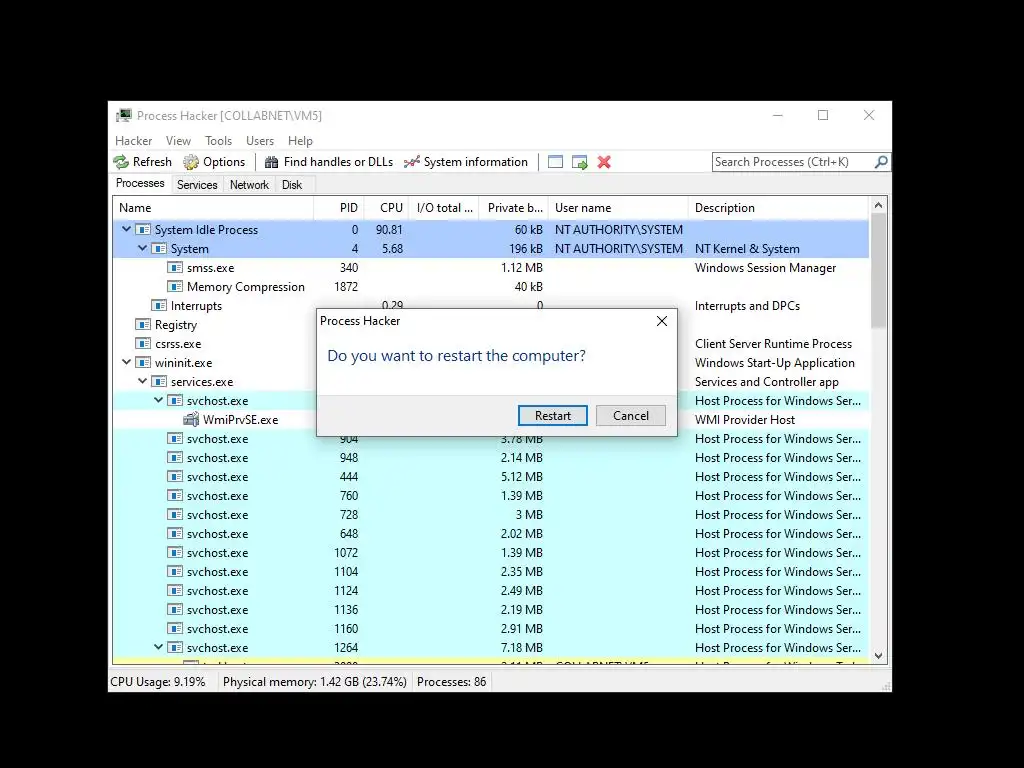
Task: Click the WmiPrvSE.exe process icon
Action: pyautogui.click(x=191, y=419)
